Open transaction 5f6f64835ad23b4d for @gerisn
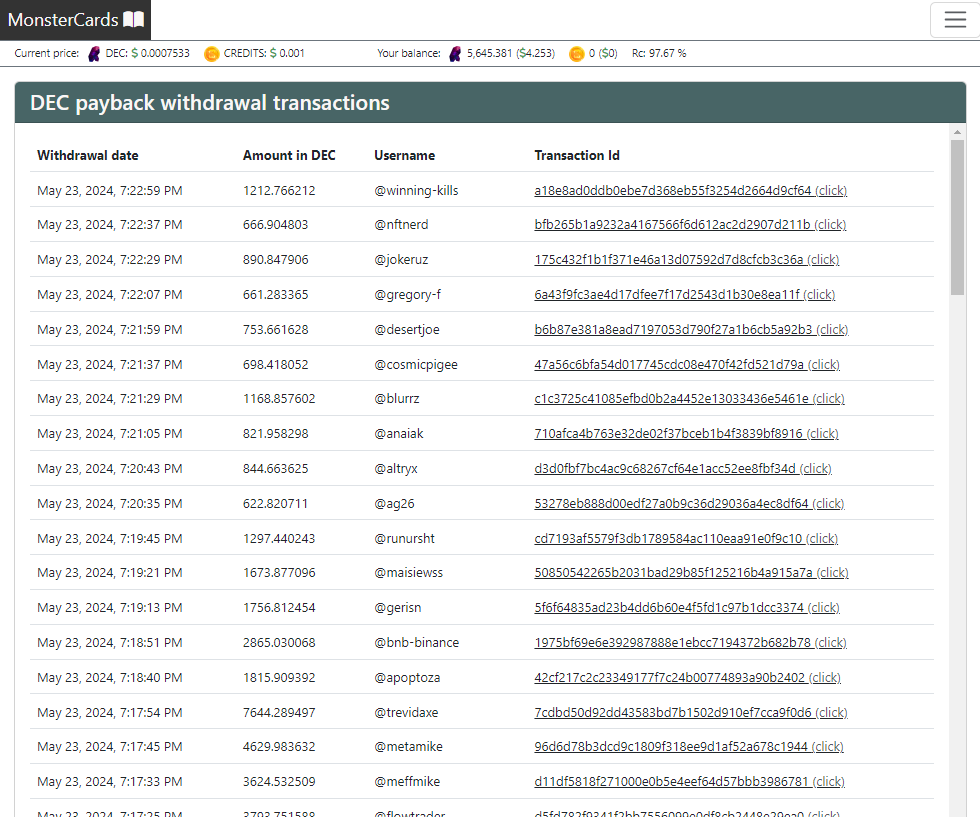The image size is (980, 817). point(687,608)
